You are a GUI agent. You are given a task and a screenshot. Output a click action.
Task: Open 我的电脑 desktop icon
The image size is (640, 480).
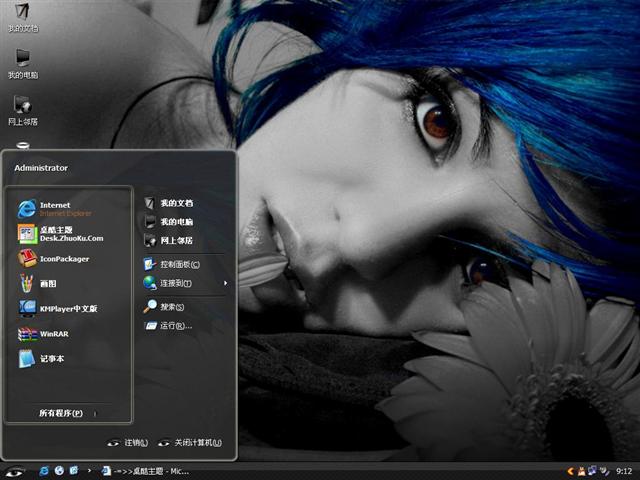click(22, 61)
